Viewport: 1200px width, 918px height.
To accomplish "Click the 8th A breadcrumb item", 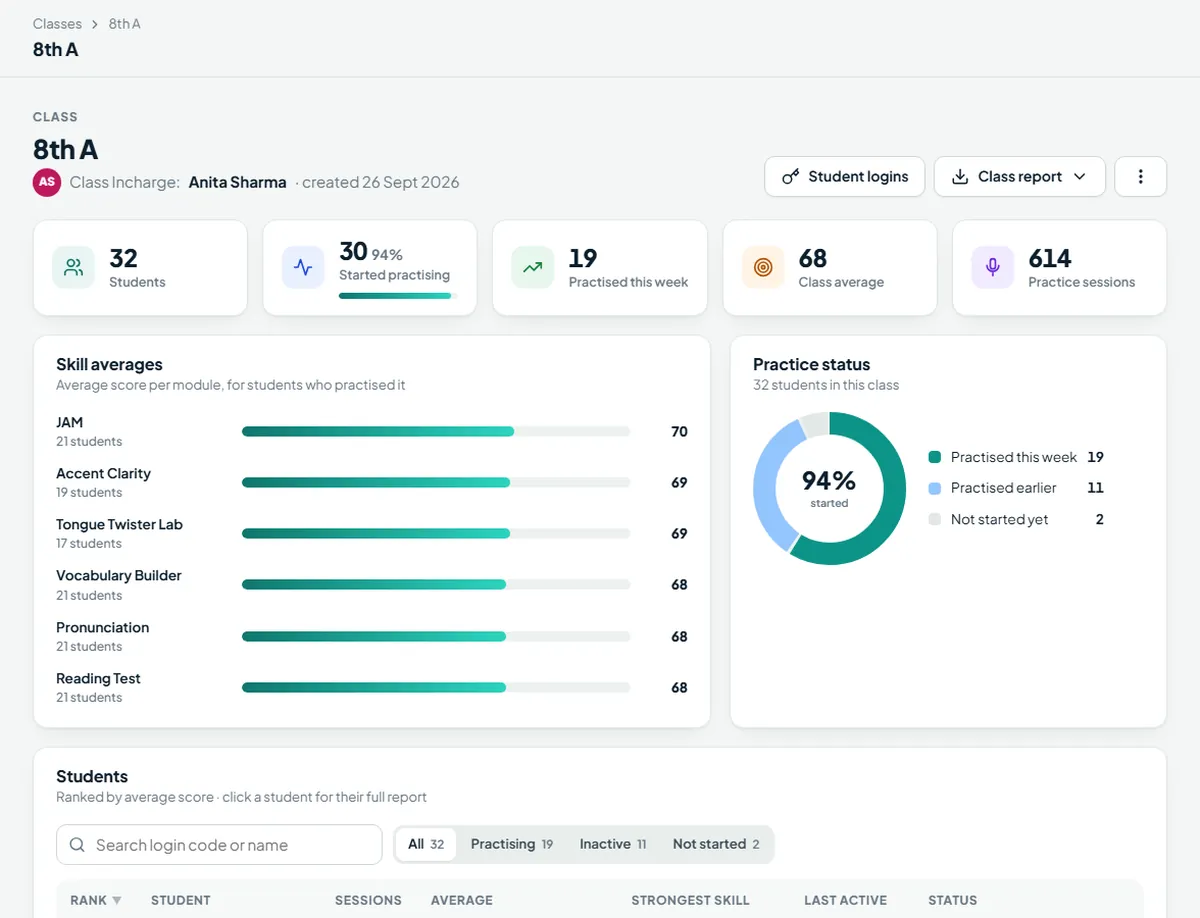I will (x=124, y=24).
